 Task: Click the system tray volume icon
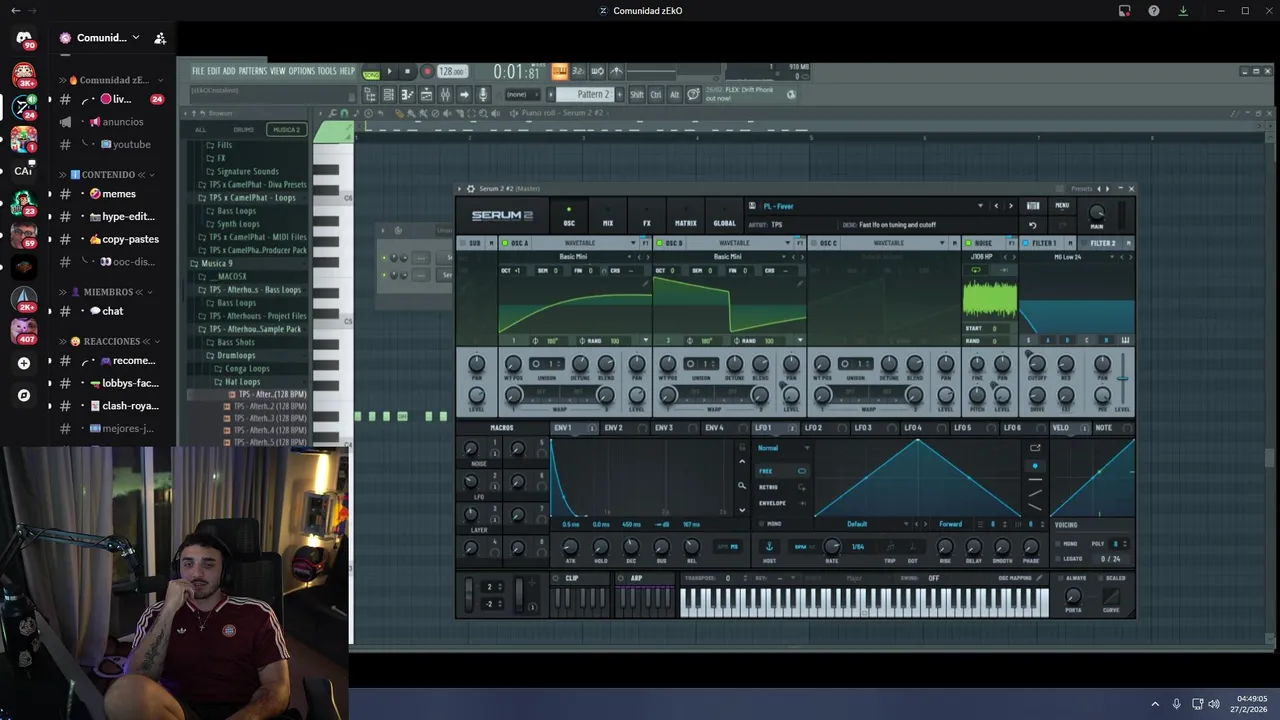click(1214, 704)
